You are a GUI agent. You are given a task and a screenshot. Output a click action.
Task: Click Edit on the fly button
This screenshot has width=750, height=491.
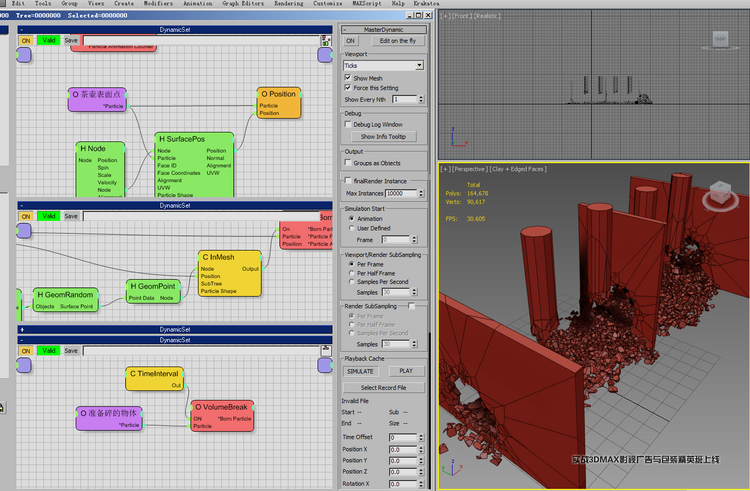(398, 41)
